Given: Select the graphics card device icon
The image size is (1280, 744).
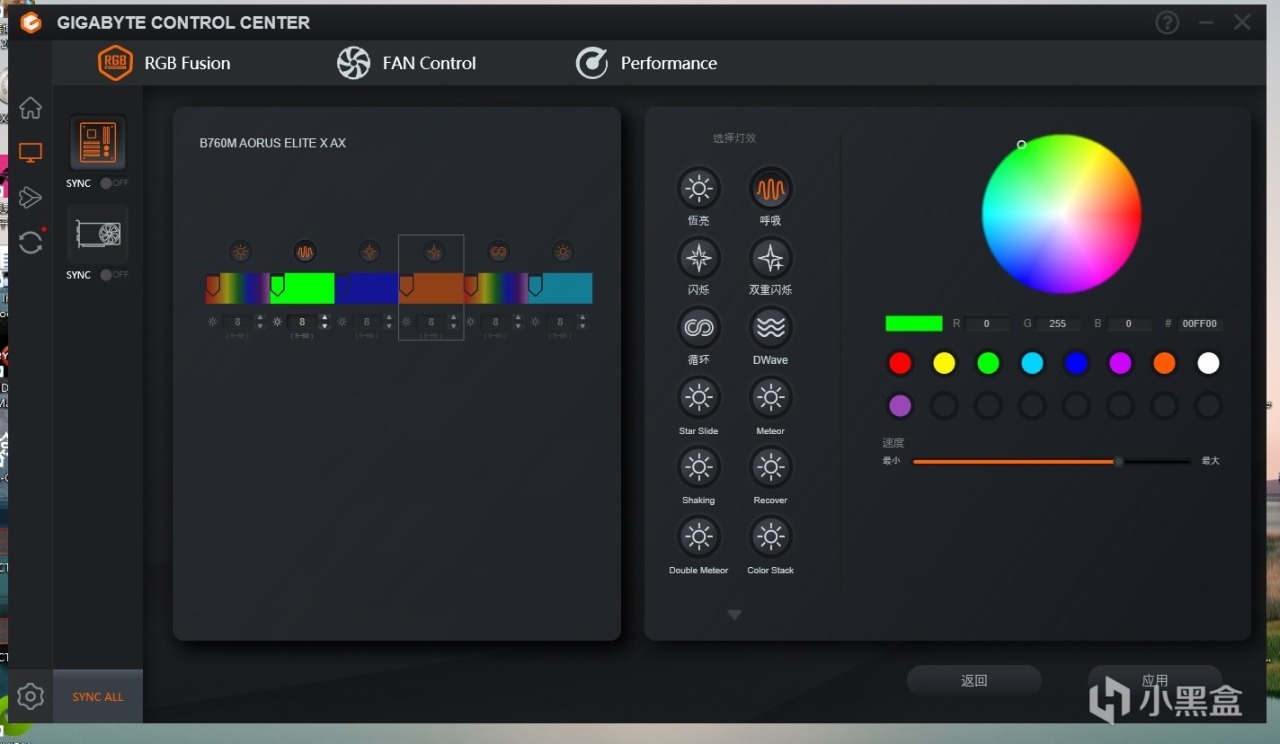Looking at the screenshot, I should pyautogui.click(x=98, y=234).
